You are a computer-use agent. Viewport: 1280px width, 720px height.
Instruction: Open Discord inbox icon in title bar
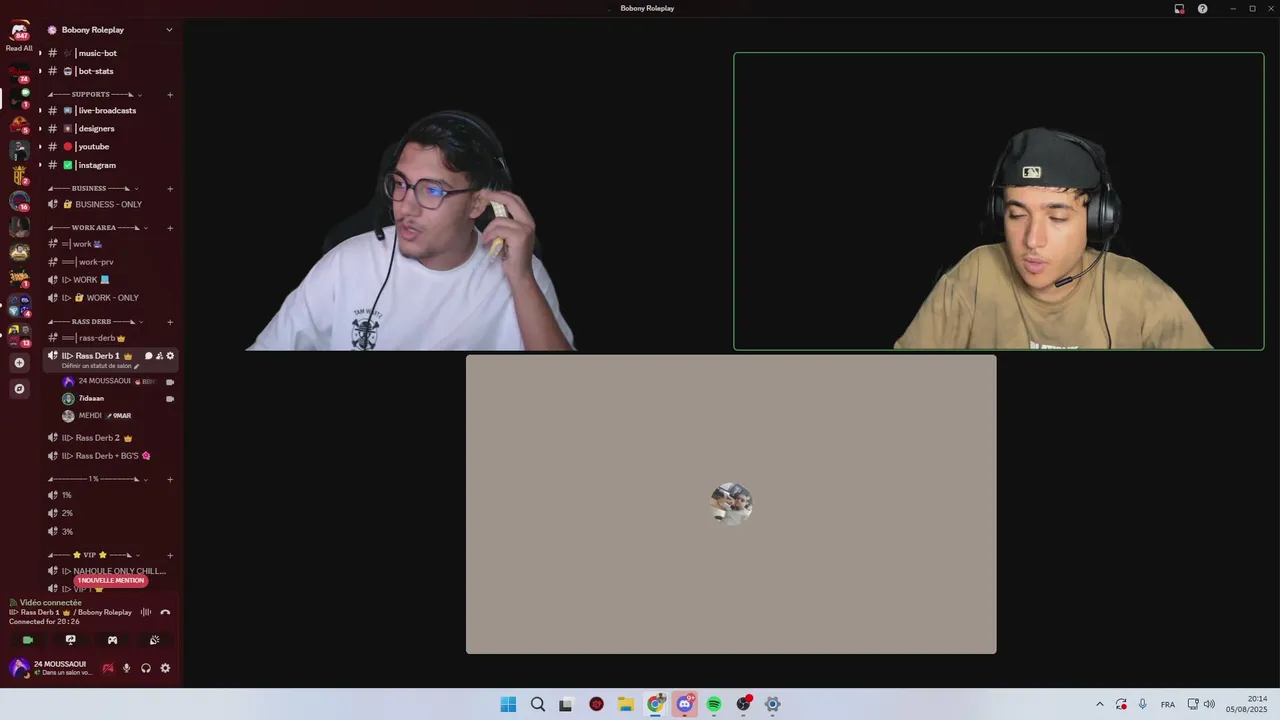click(1179, 8)
